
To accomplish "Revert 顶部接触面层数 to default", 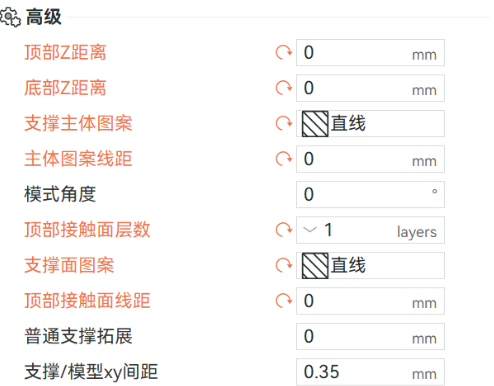I will click(x=284, y=230).
